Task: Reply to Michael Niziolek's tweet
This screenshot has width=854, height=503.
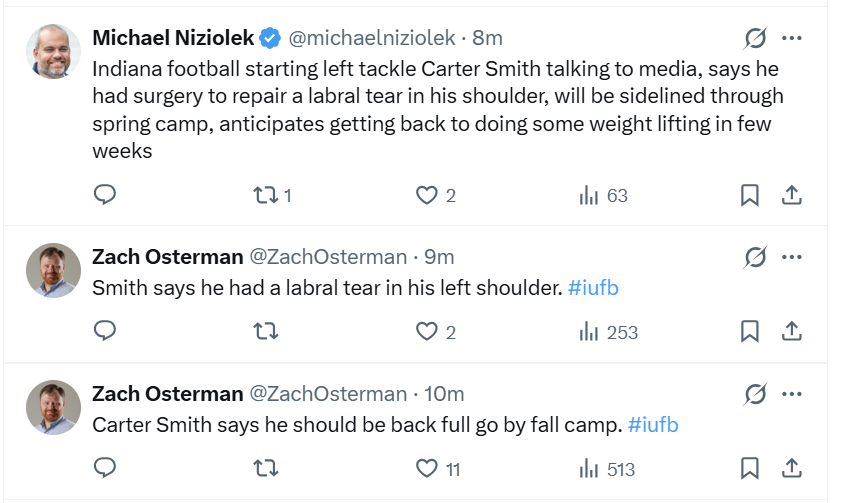Action: coord(105,195)
